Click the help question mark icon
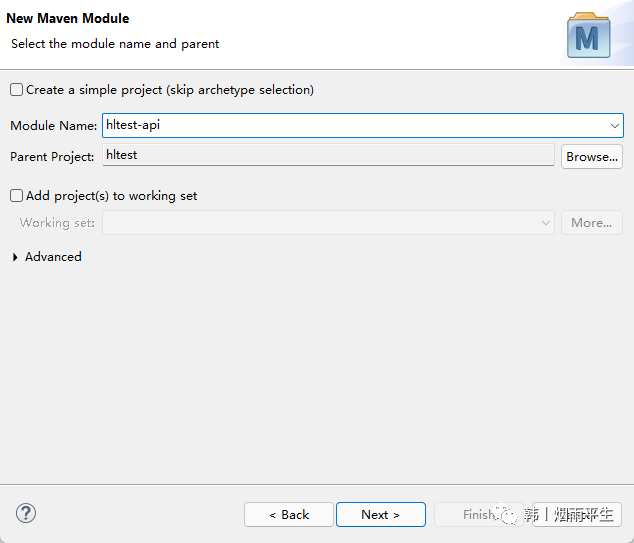Image resolution: width=634 pixels, height=543 pixels. 26,513
